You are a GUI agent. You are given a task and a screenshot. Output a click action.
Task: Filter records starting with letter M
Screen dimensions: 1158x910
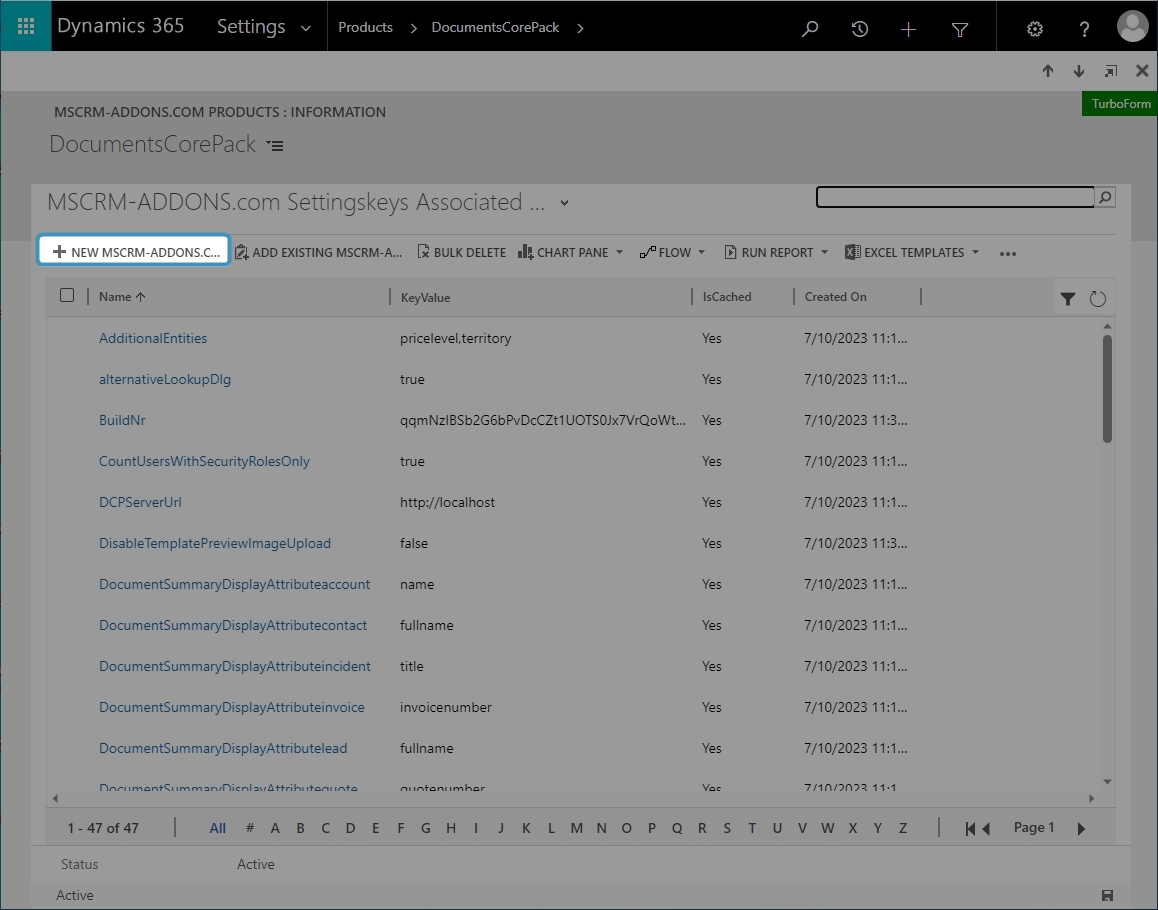point(576,828)
